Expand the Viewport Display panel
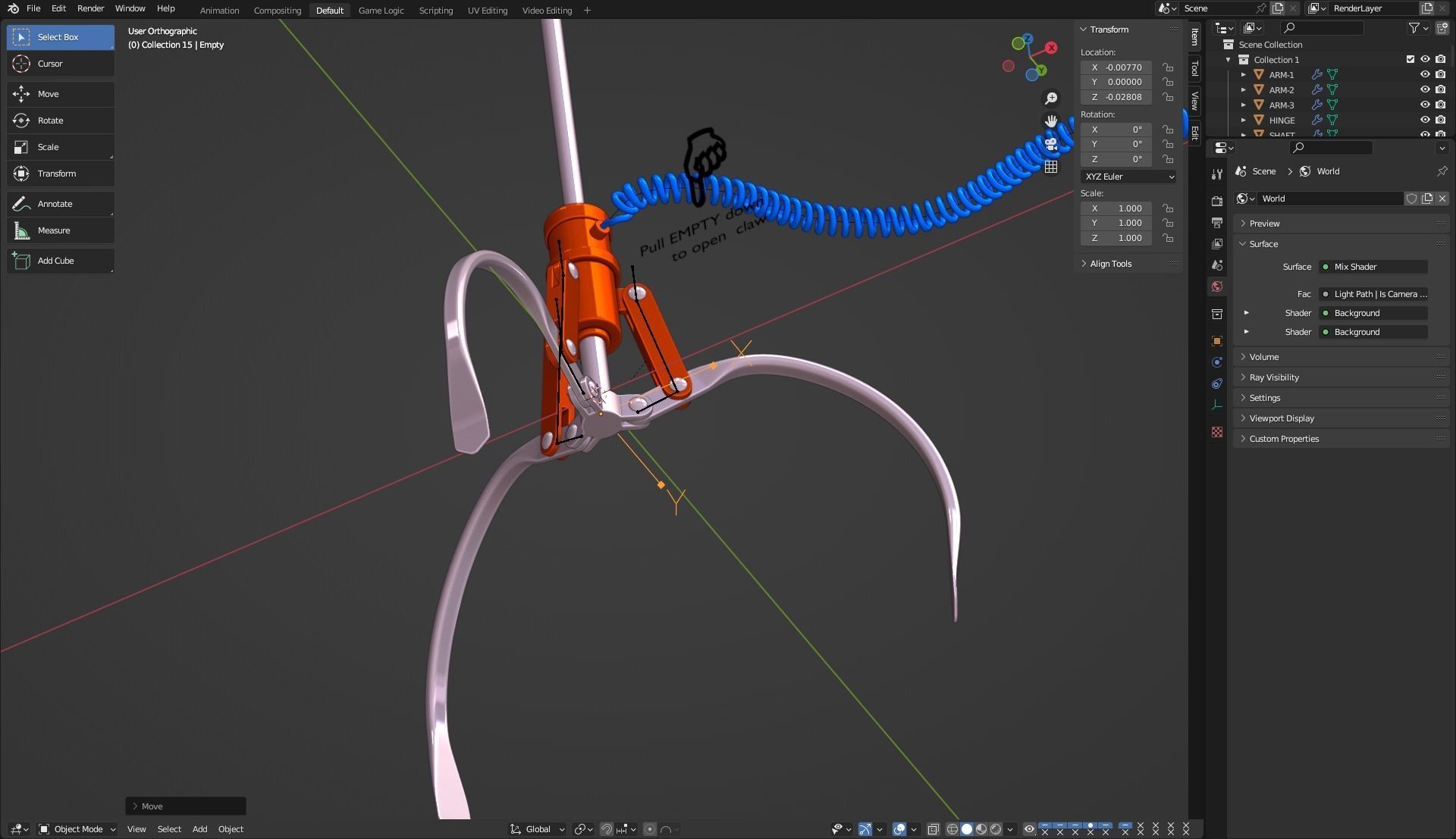This screenshot has height=839, width=1456. (x=1341, y=418)
